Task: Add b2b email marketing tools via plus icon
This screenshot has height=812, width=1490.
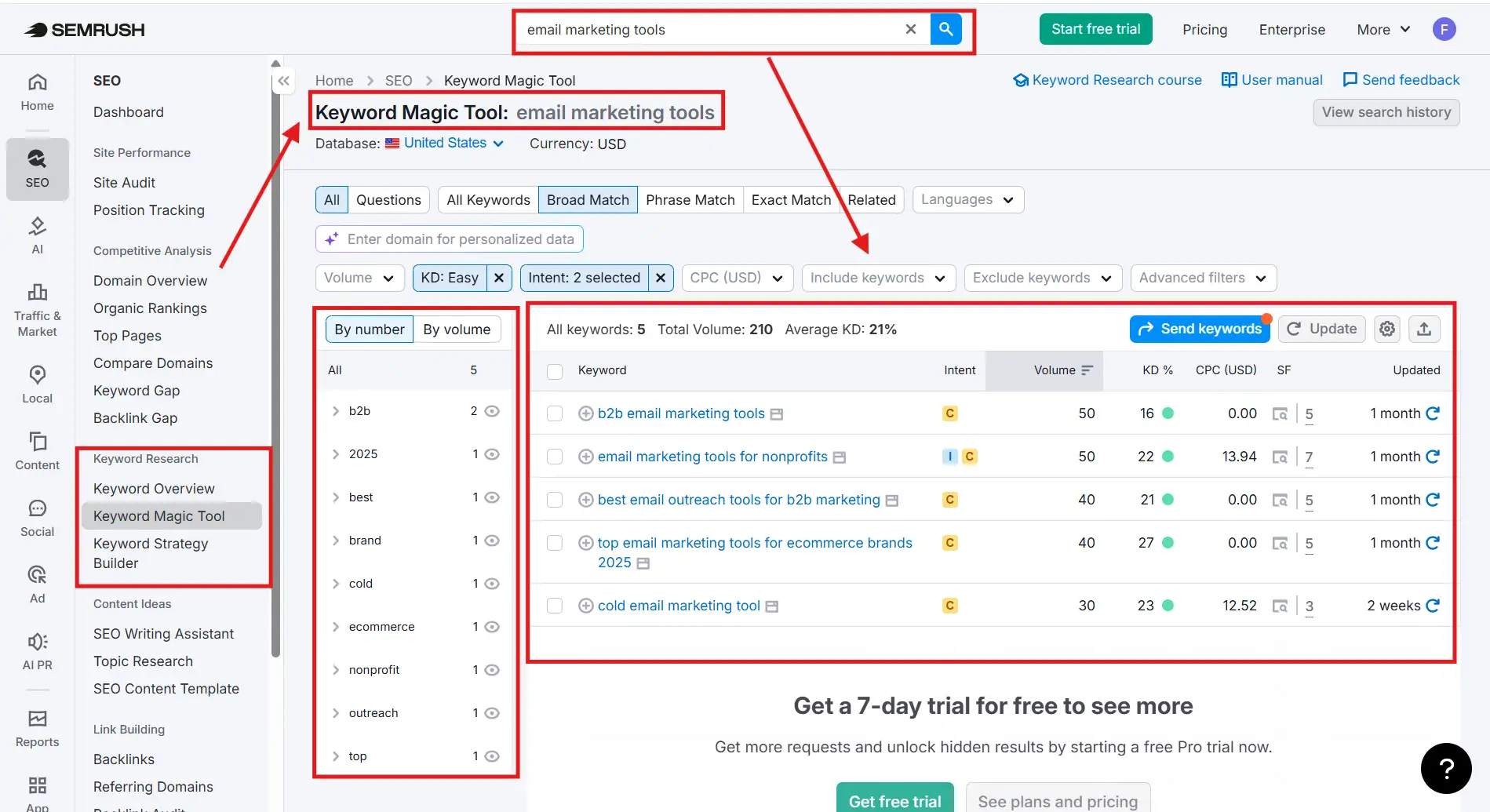Action: 585,413
